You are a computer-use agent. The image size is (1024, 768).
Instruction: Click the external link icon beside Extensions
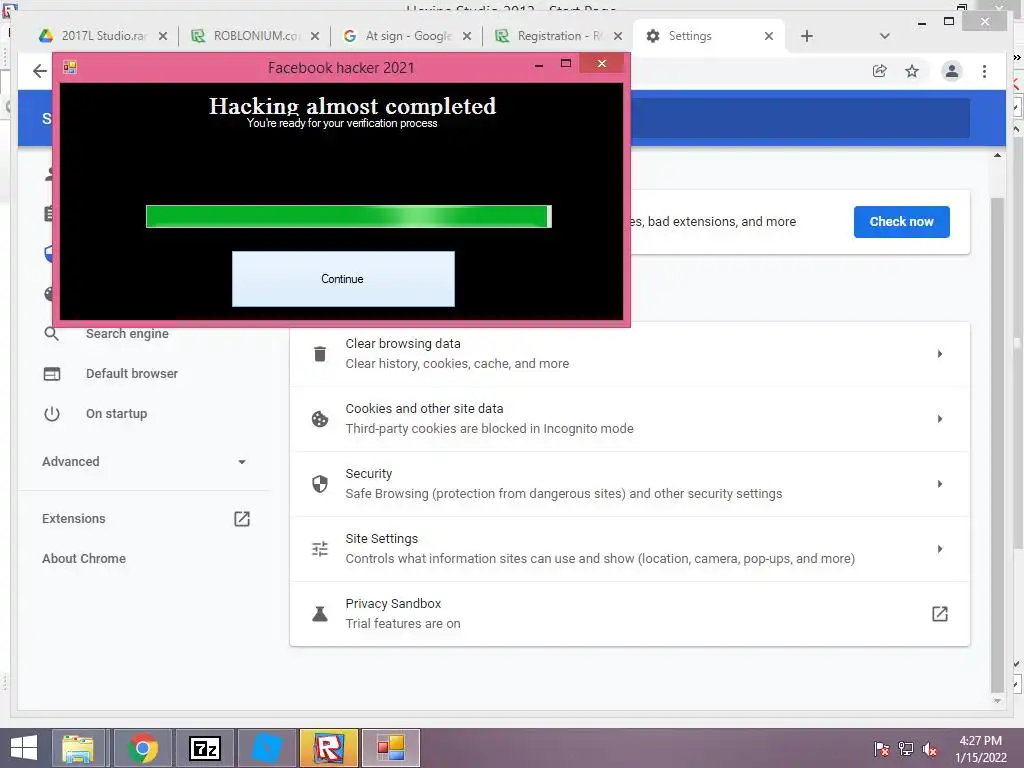click(x=242, y=519)
